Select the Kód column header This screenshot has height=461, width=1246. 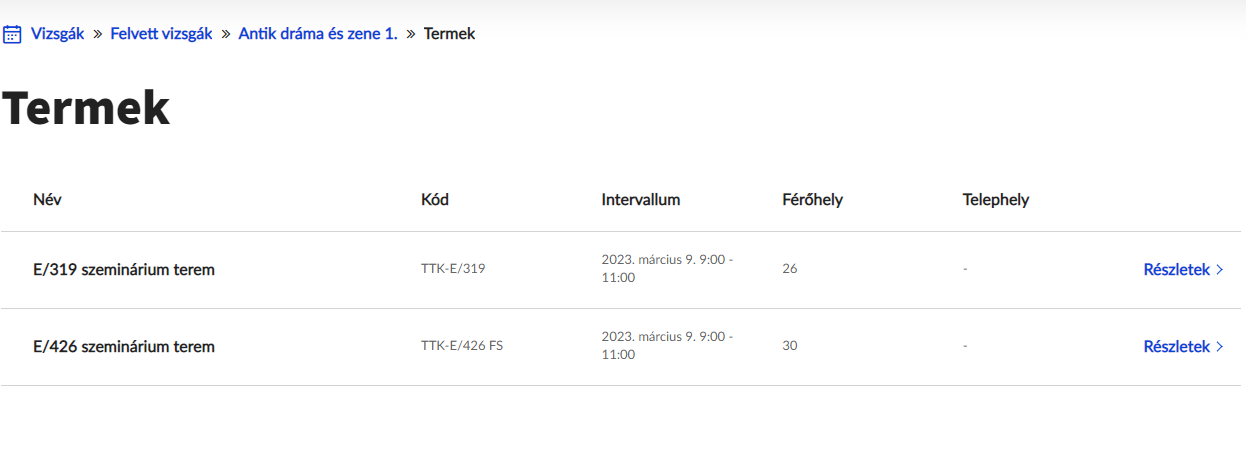[x=435, y=199]
